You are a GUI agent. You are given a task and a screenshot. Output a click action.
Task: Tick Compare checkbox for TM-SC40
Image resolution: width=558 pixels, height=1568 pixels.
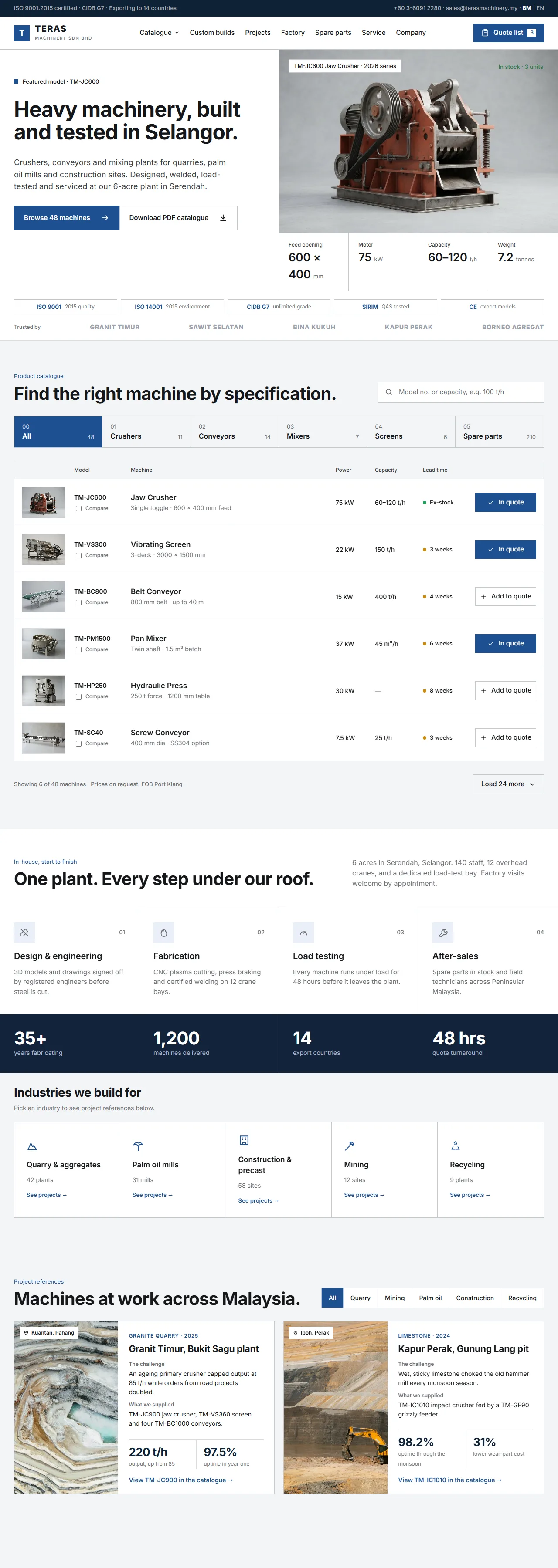(78, 743)
